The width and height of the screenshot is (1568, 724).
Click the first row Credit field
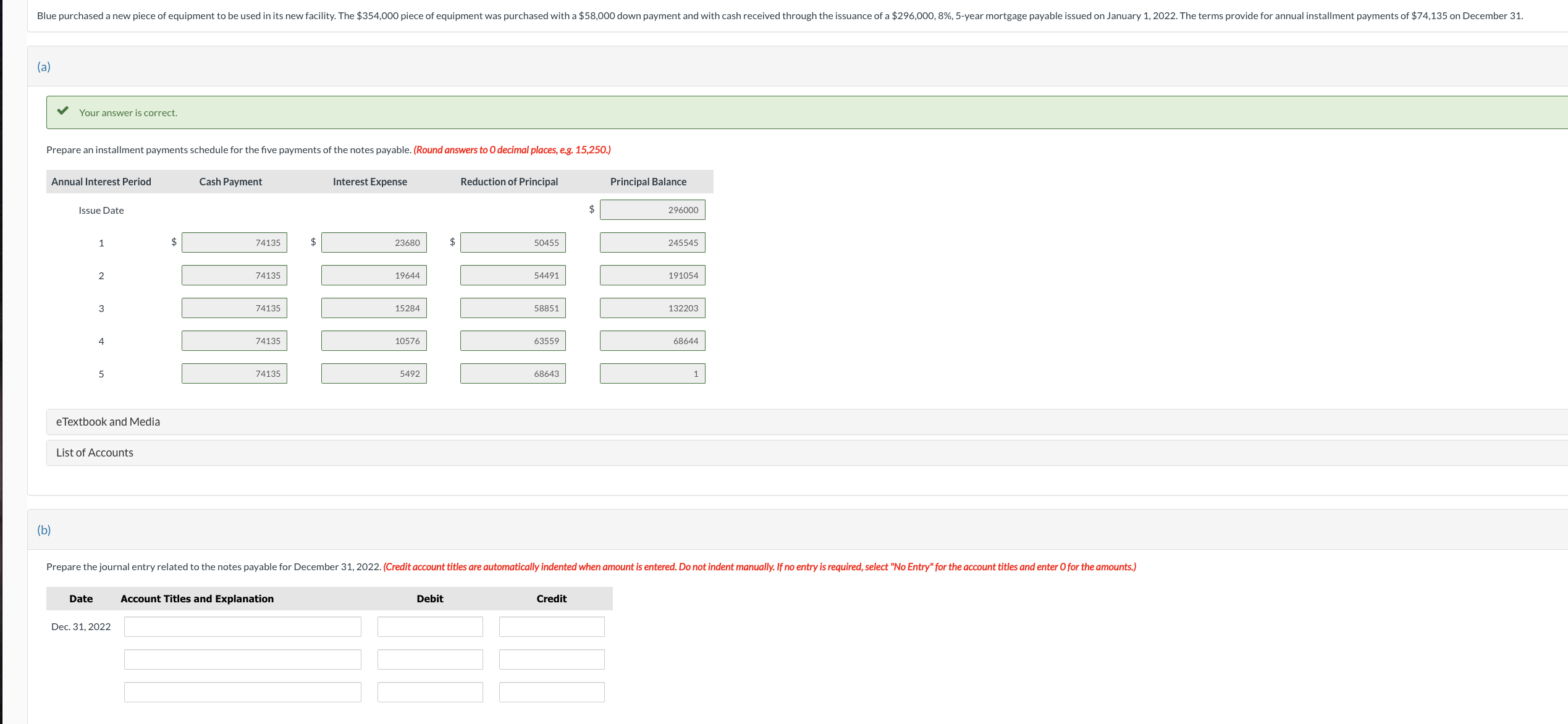552,627
